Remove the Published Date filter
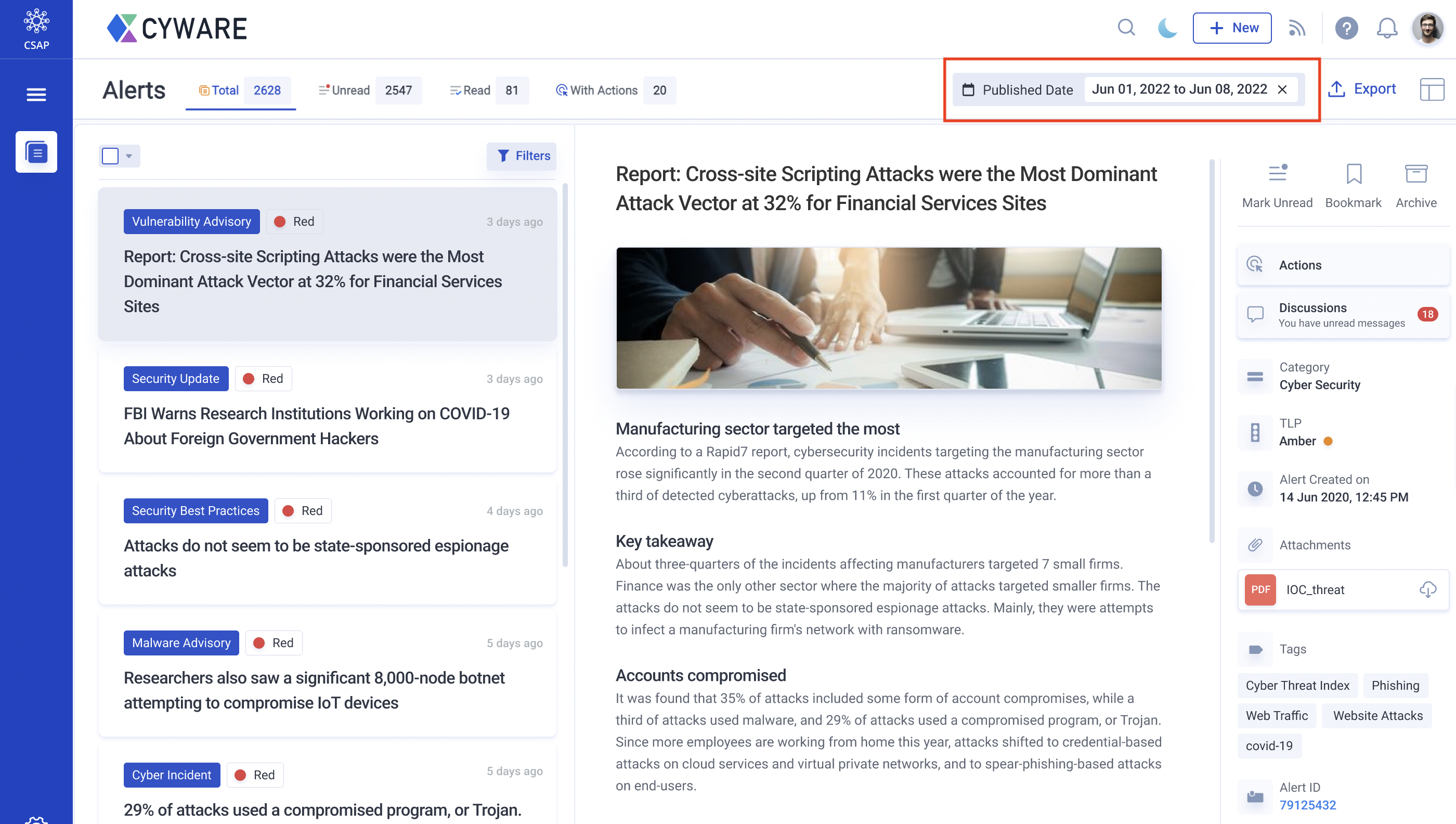The image size is (1456, 824). (1282, 89)
